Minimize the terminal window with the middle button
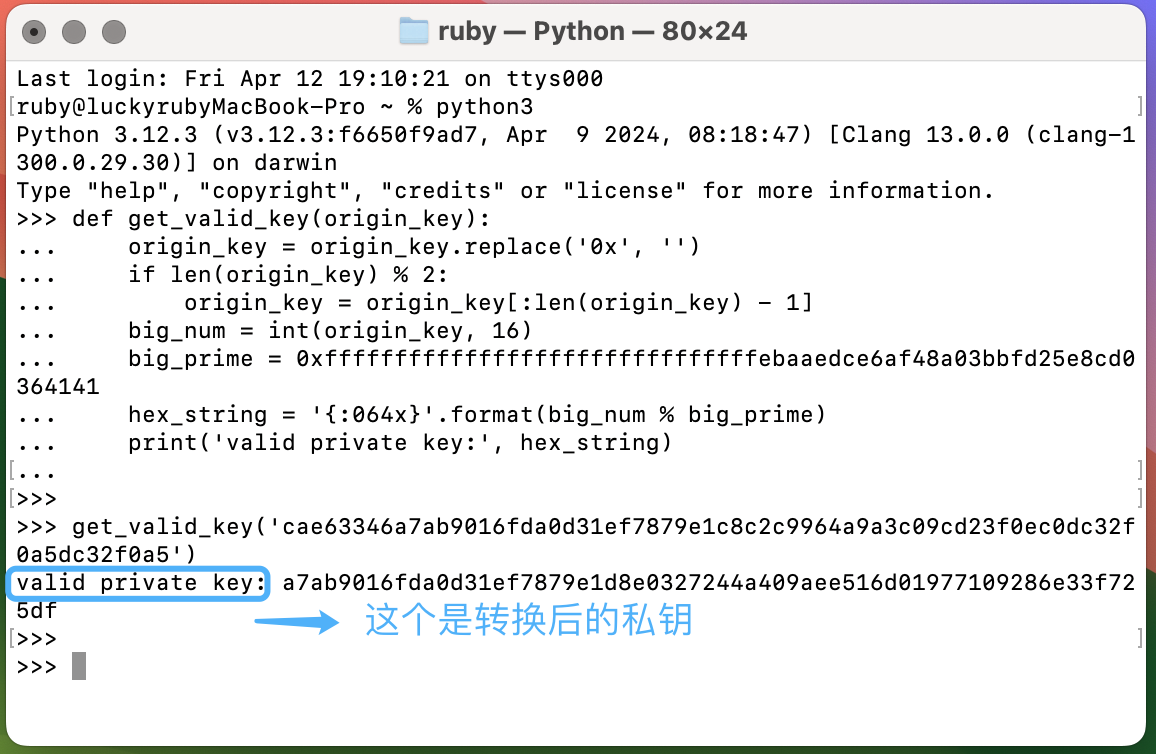Viewport: 1156px width, 754px height. 74,32
